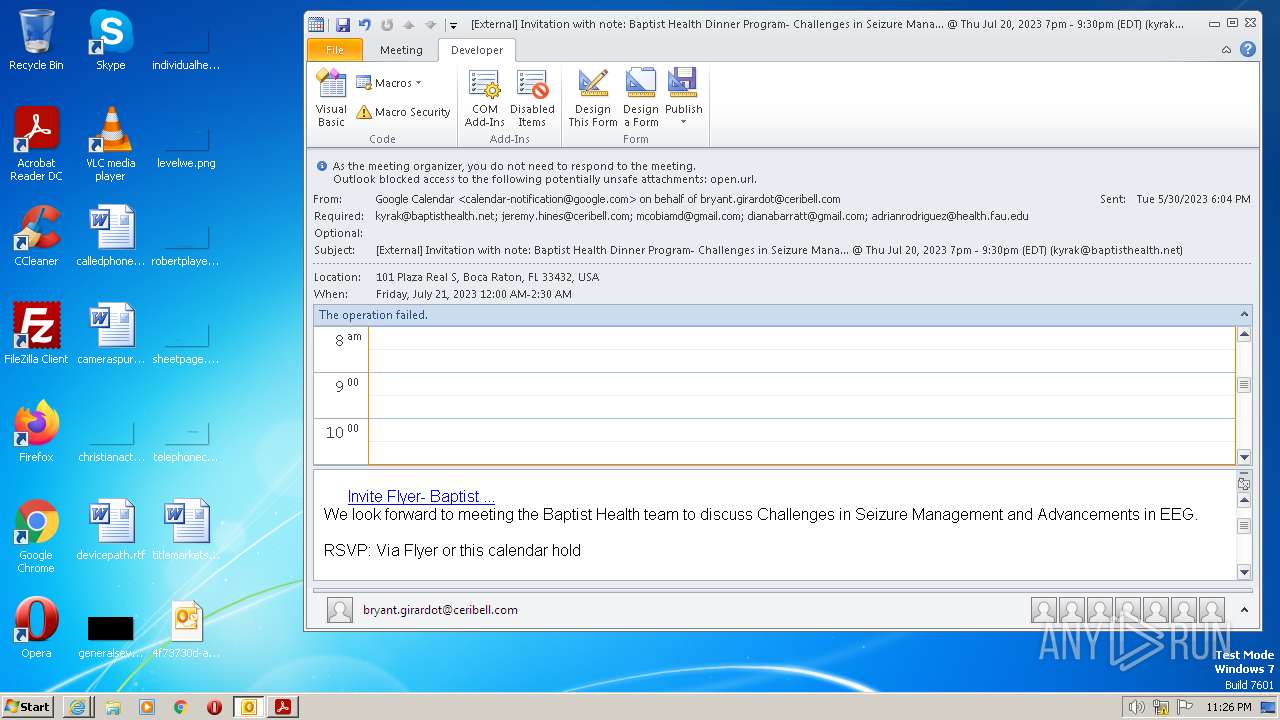
Task: Collapse the calendar preview pane
Action: point(1244,314)
